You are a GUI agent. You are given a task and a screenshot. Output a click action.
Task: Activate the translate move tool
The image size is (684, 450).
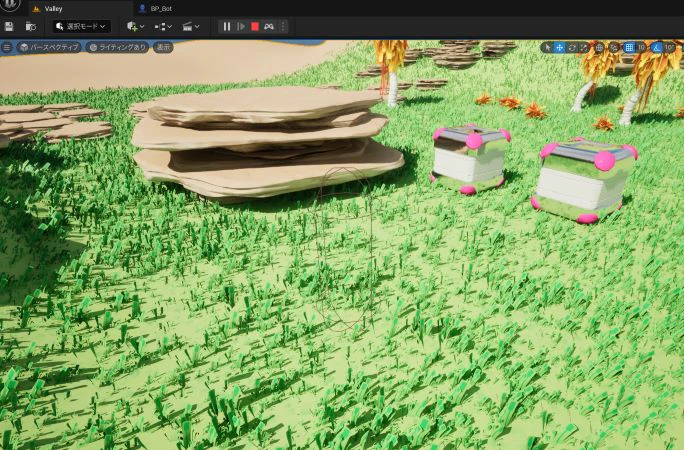560,47
